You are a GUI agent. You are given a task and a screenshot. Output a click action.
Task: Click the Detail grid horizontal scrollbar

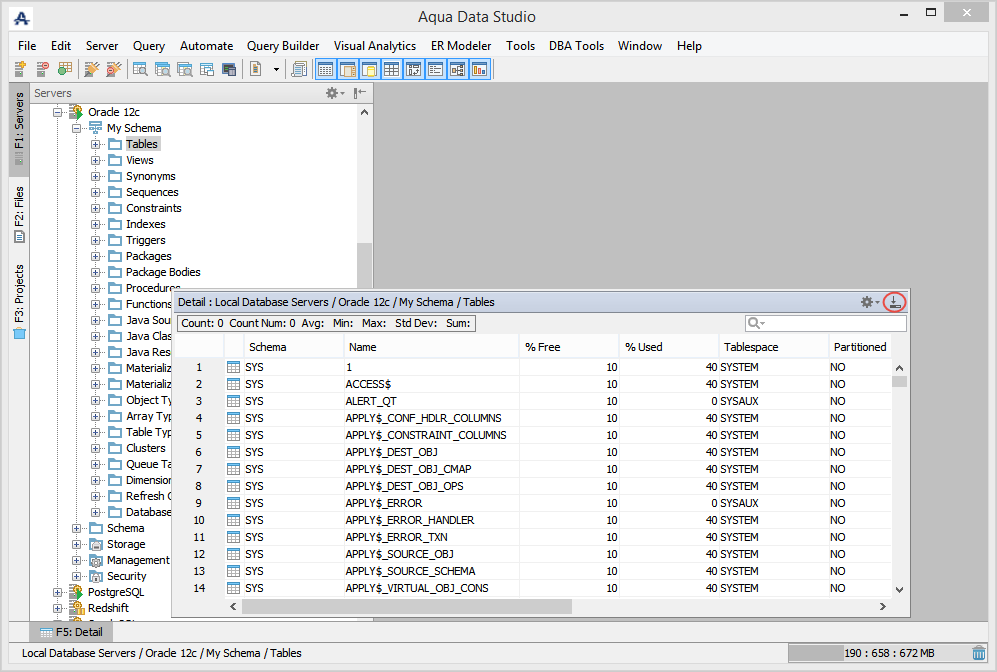[x=406, y=606]
